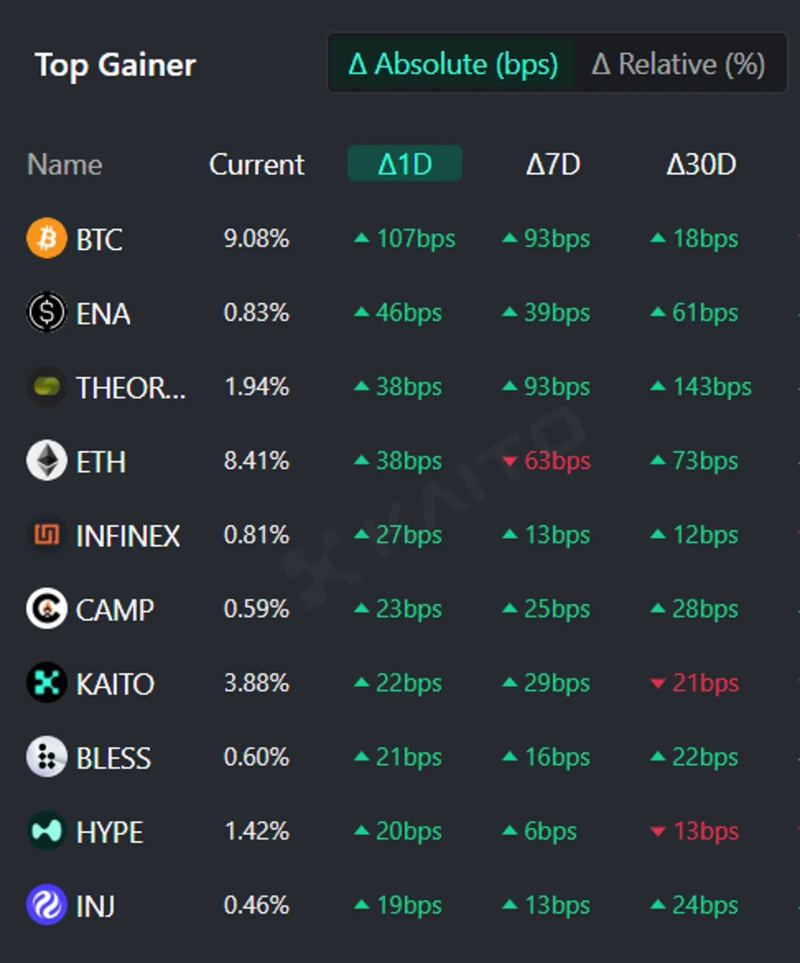Click the BLESS logo icon

[46, 757]
